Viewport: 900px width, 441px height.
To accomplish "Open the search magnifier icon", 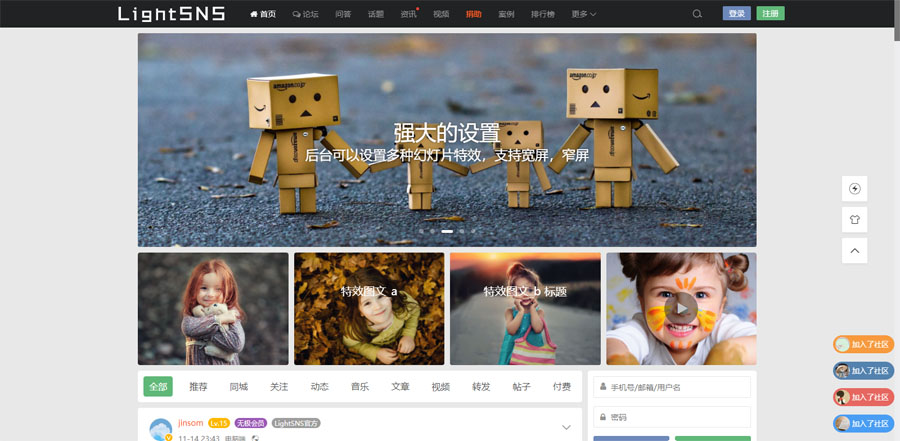I will (697, 14).
